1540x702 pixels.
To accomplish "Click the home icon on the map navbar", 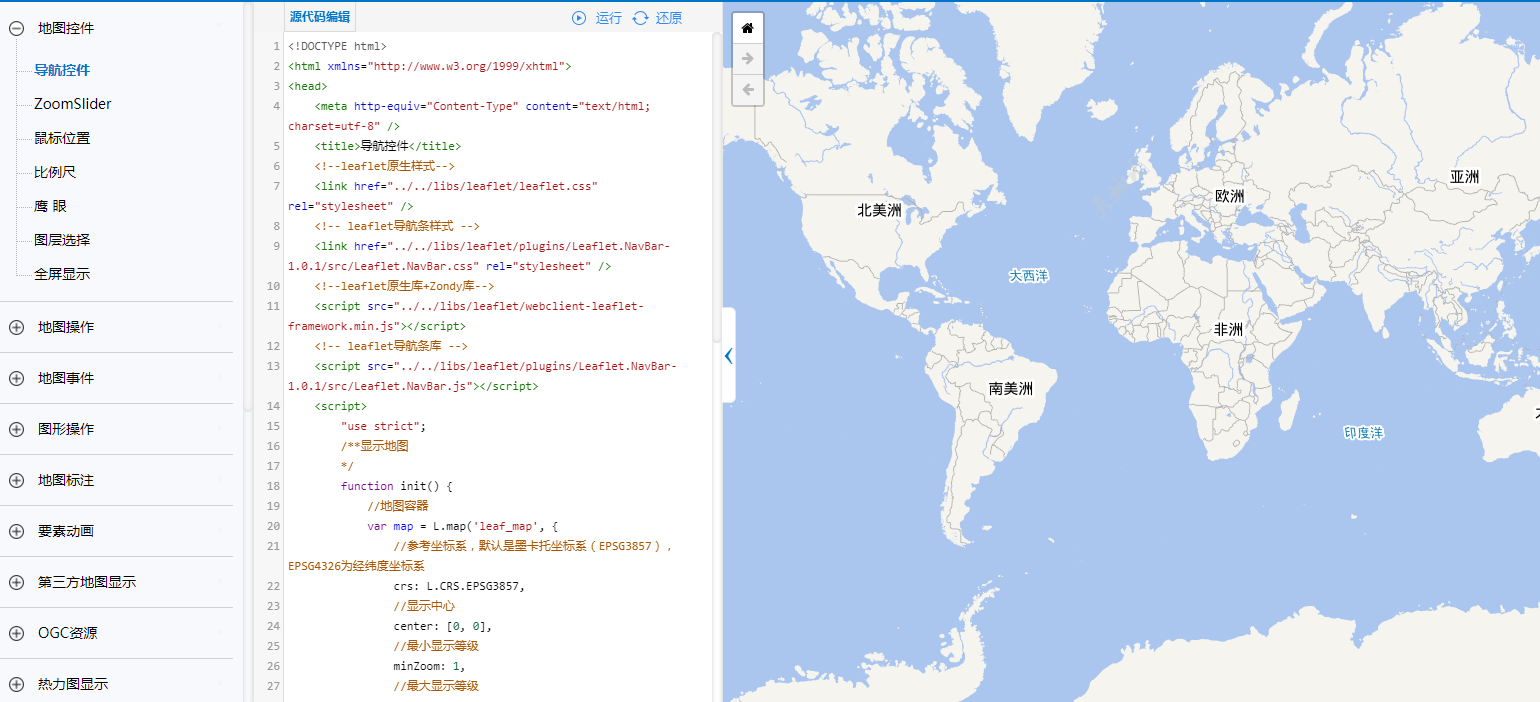I will 747,27.
